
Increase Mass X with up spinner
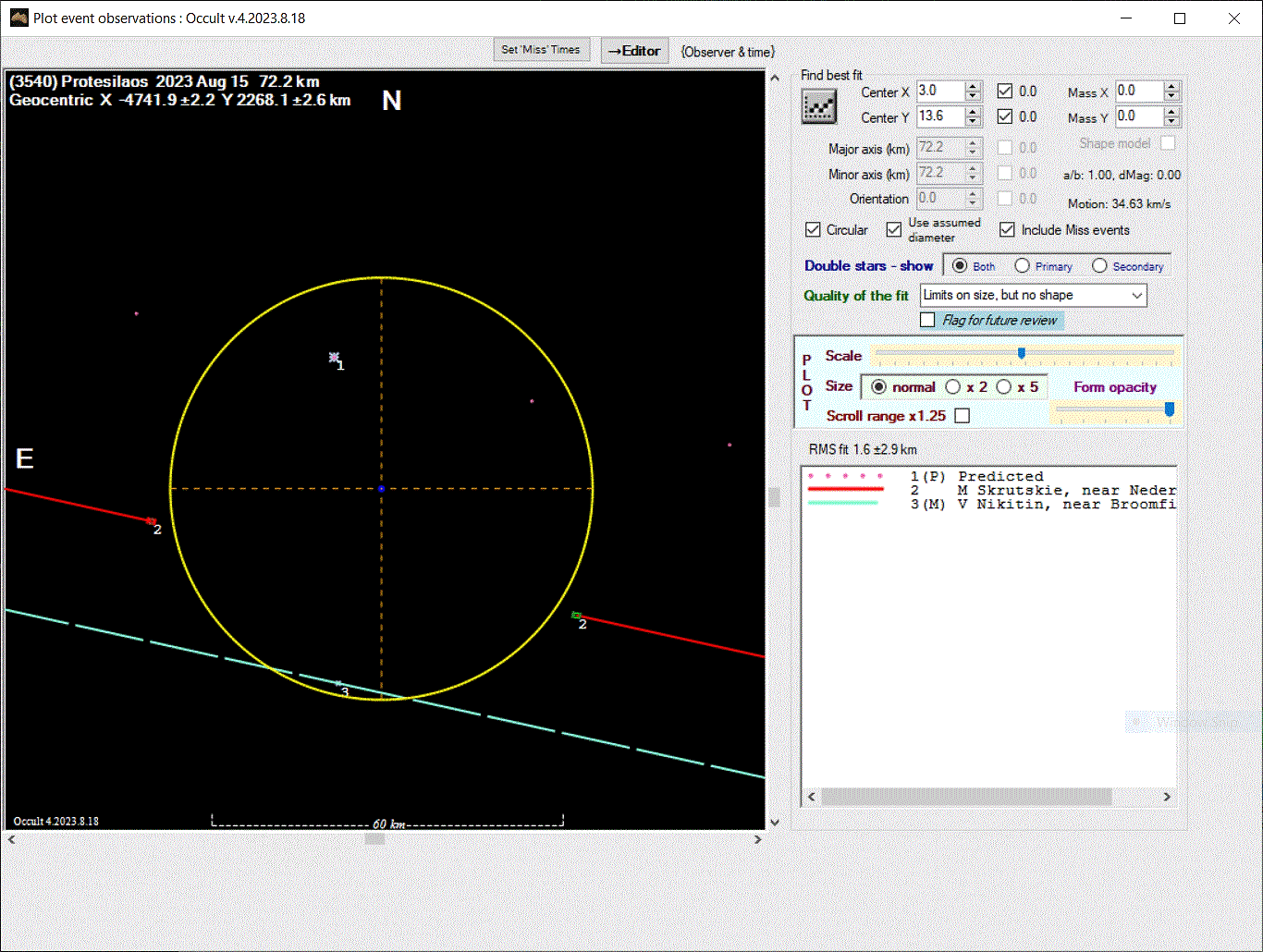tap(1172, 87)
